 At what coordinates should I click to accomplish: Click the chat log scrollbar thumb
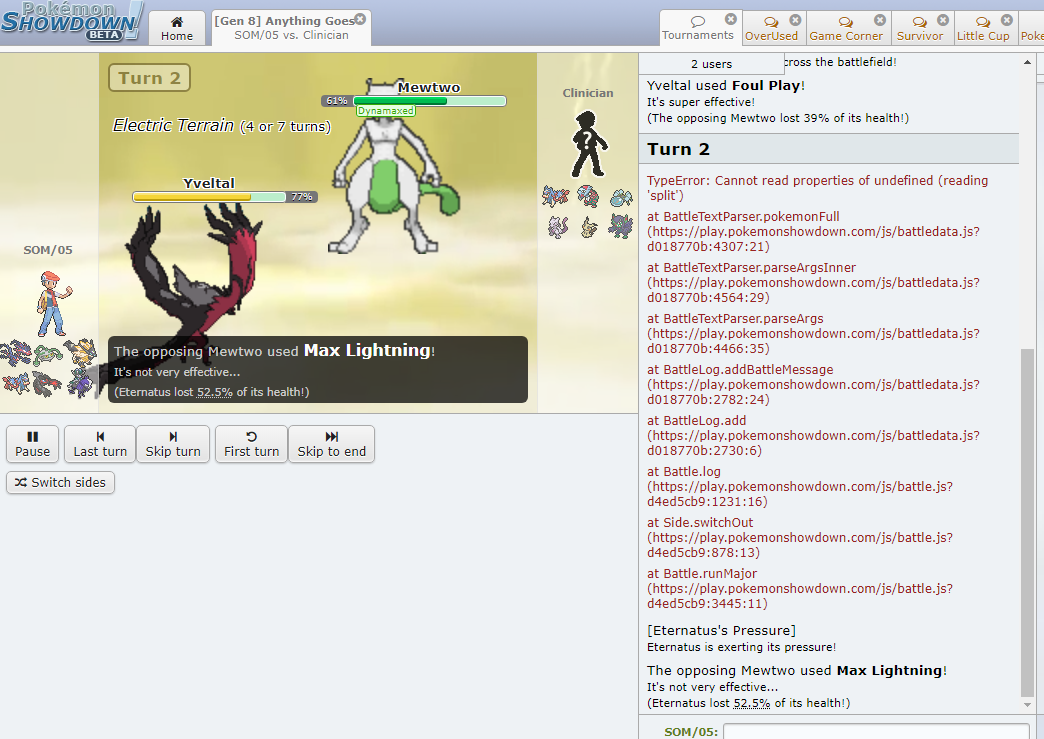[1027, 523]
